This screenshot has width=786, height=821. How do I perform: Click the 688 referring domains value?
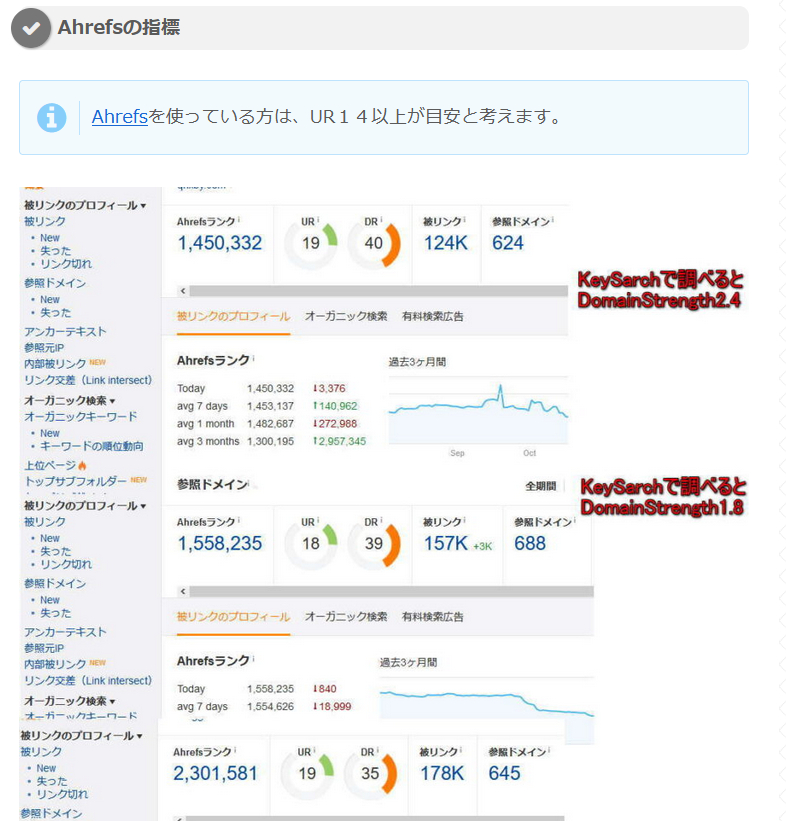[530, 544]
